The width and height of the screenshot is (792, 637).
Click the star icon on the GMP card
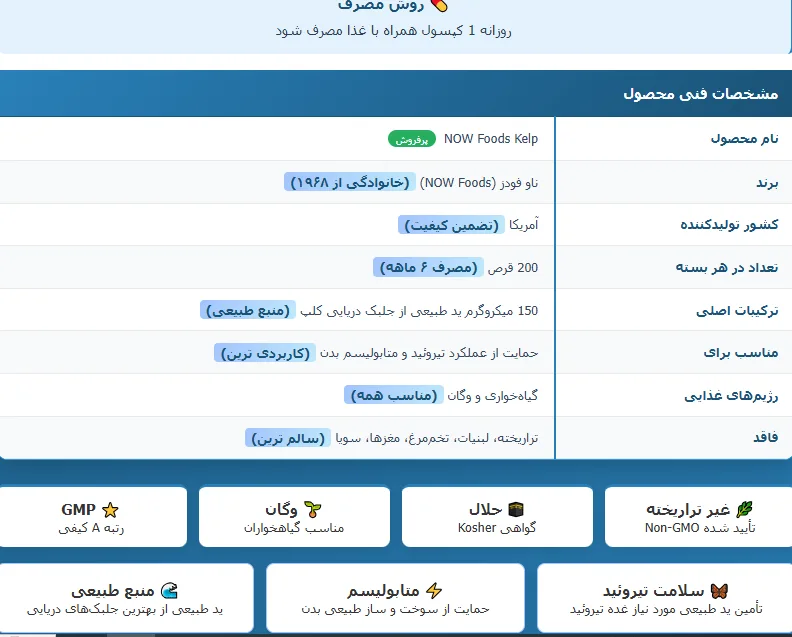point(110,510)
